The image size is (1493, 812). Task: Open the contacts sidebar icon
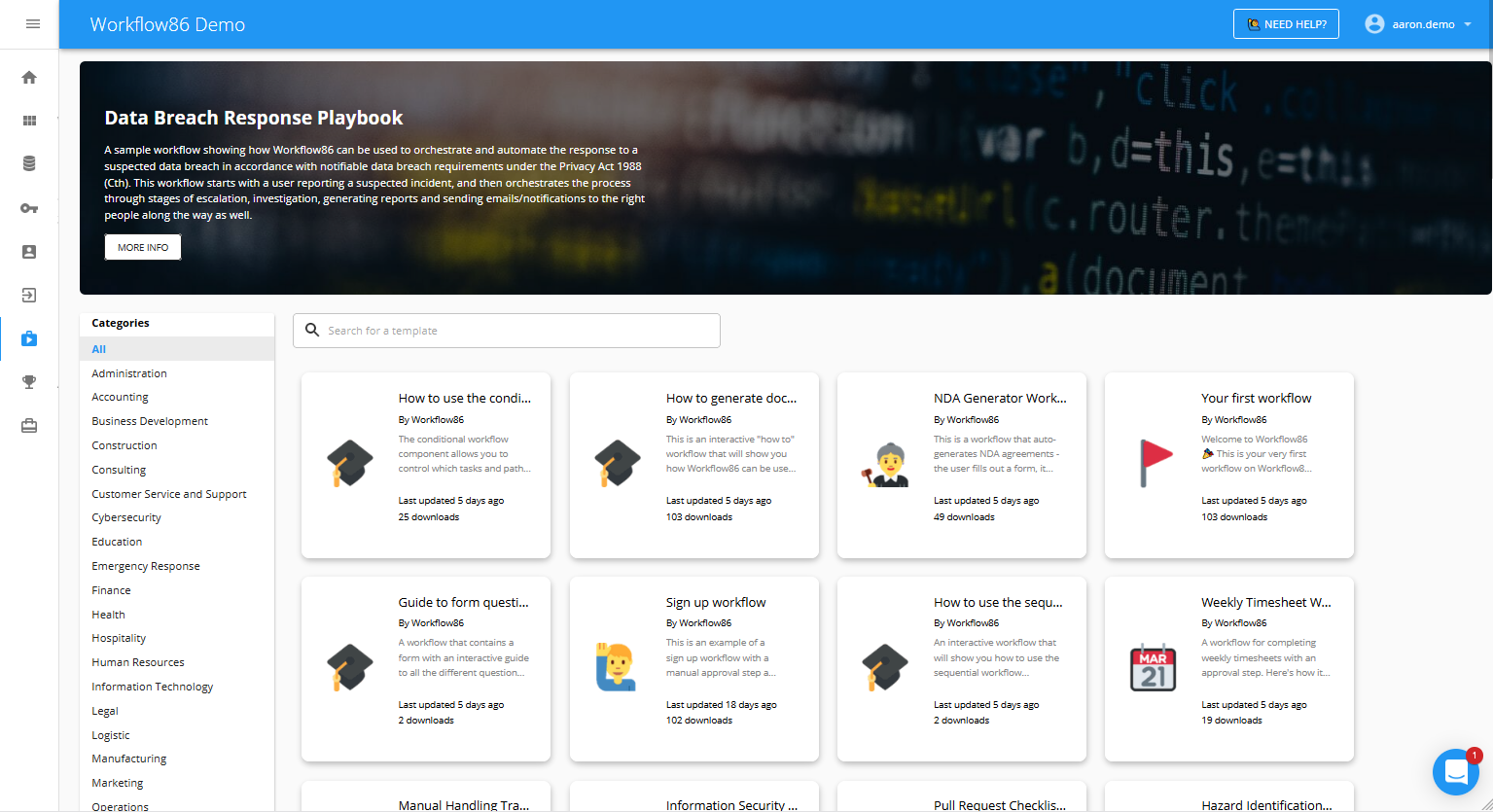coord(29,252)
